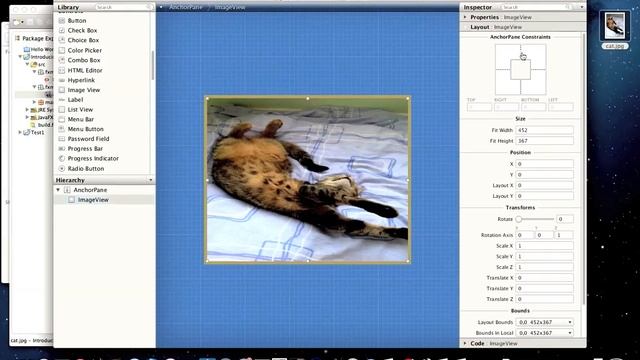This screenshot has height=360, width=640.
Task: Select the Combo Box control icon
Action: coord(62,60)
